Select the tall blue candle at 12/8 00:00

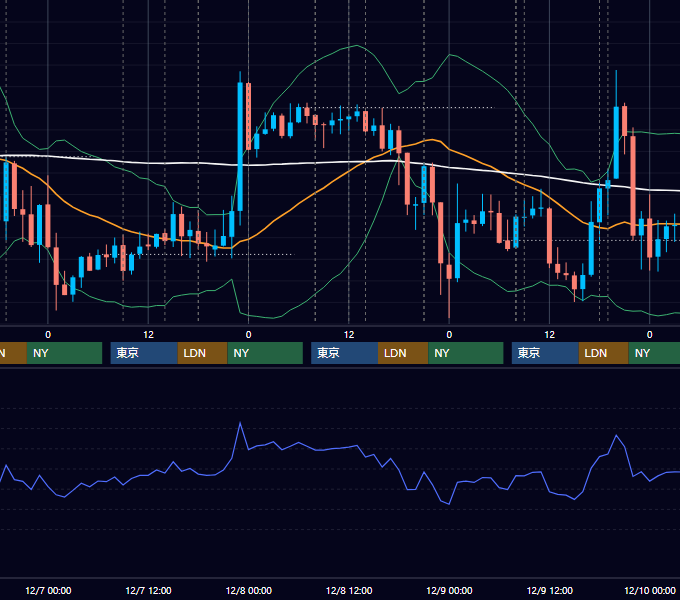tap(240, 147)
